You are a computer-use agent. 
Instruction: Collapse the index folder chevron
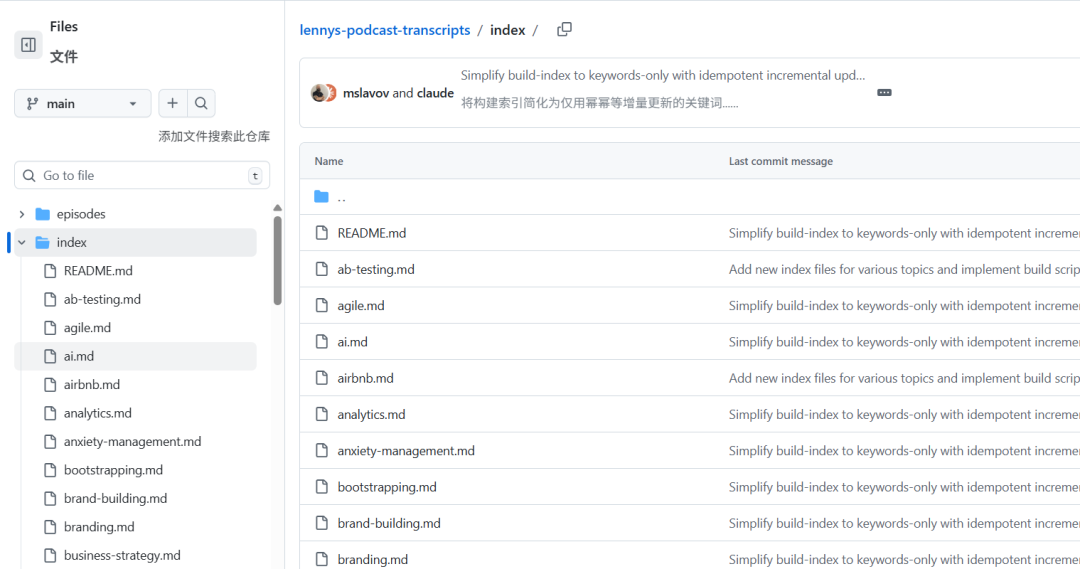click(22, 242)
